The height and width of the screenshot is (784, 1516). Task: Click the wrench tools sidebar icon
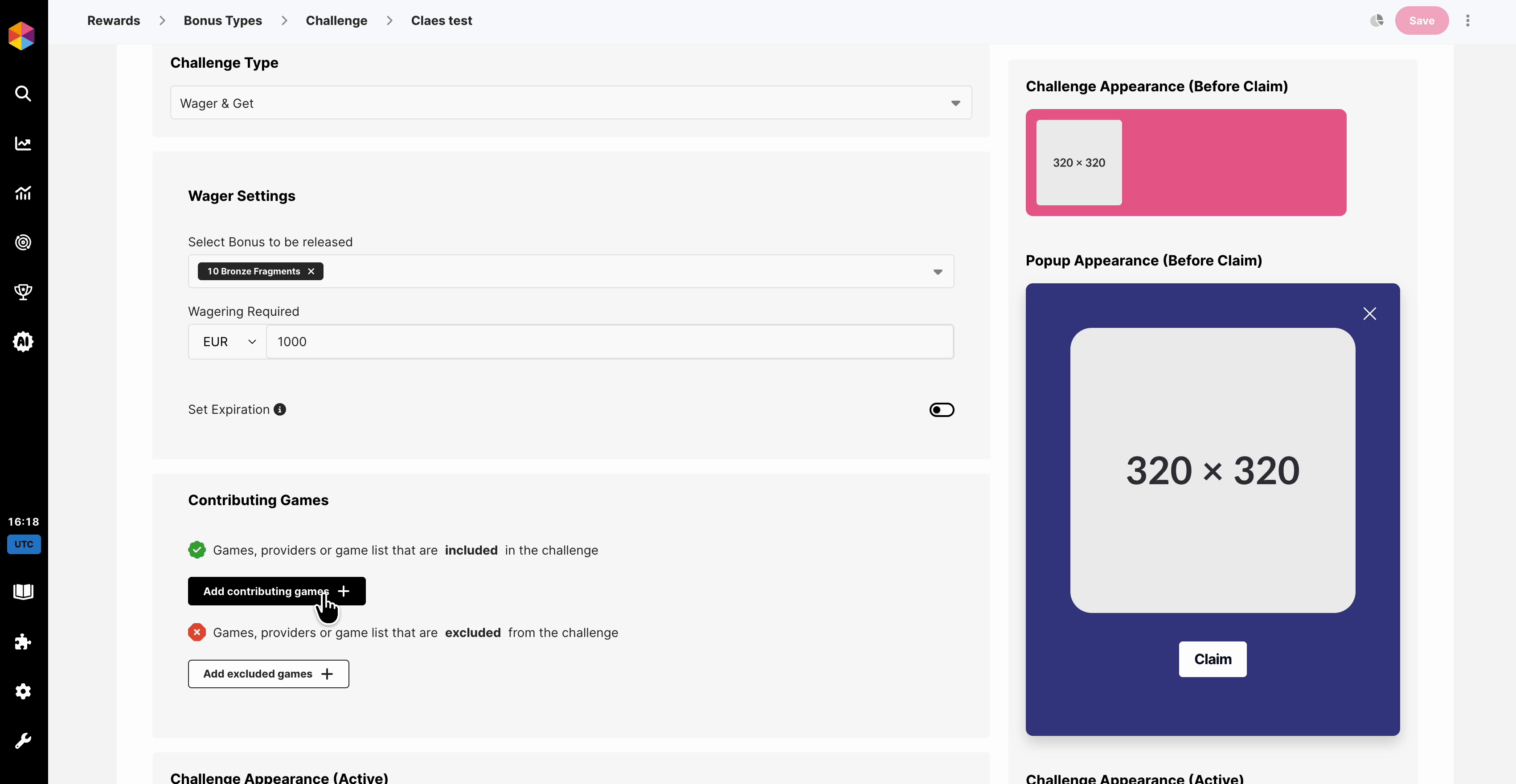[23, 741]
